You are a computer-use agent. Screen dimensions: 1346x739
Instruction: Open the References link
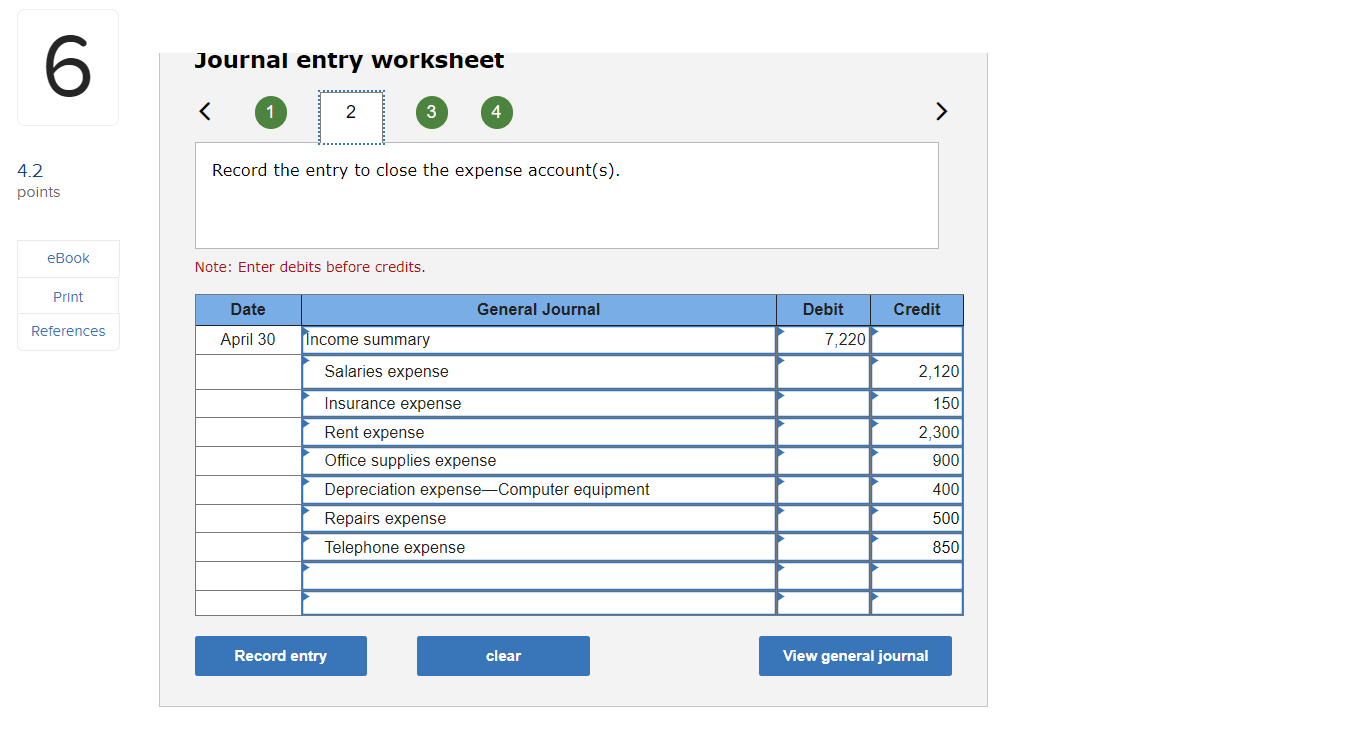point(68,331)
